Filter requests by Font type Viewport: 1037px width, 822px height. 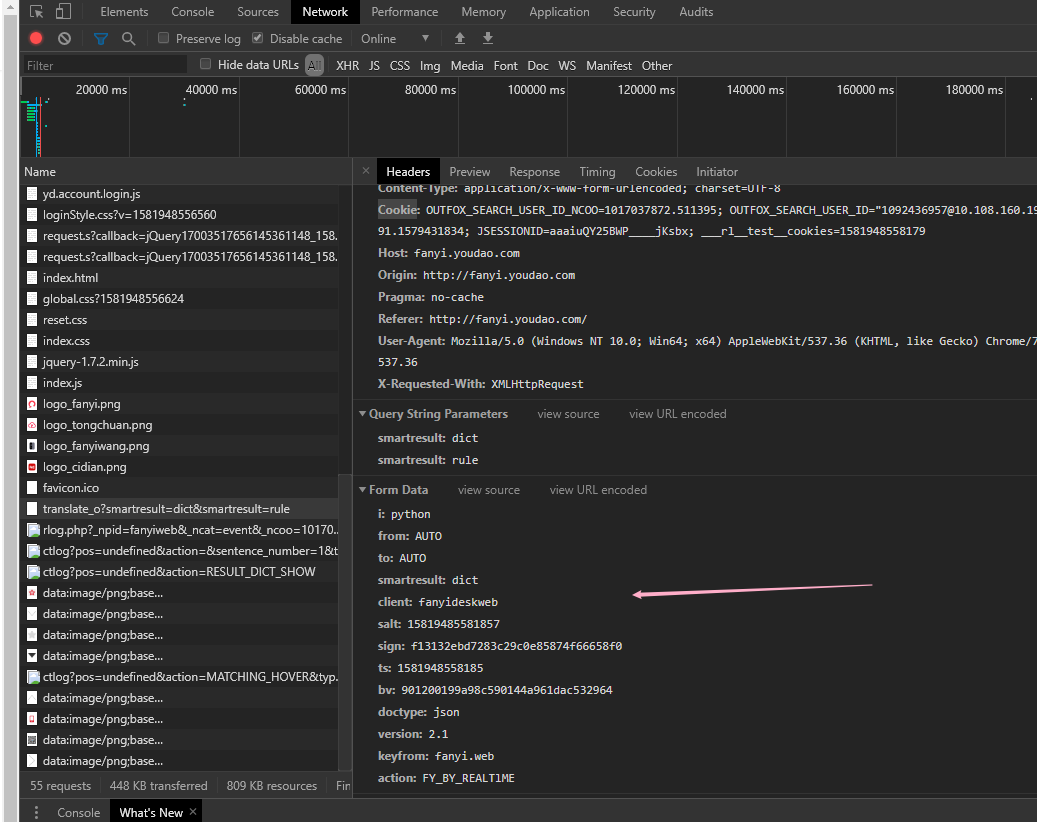[x=505, y=65]
